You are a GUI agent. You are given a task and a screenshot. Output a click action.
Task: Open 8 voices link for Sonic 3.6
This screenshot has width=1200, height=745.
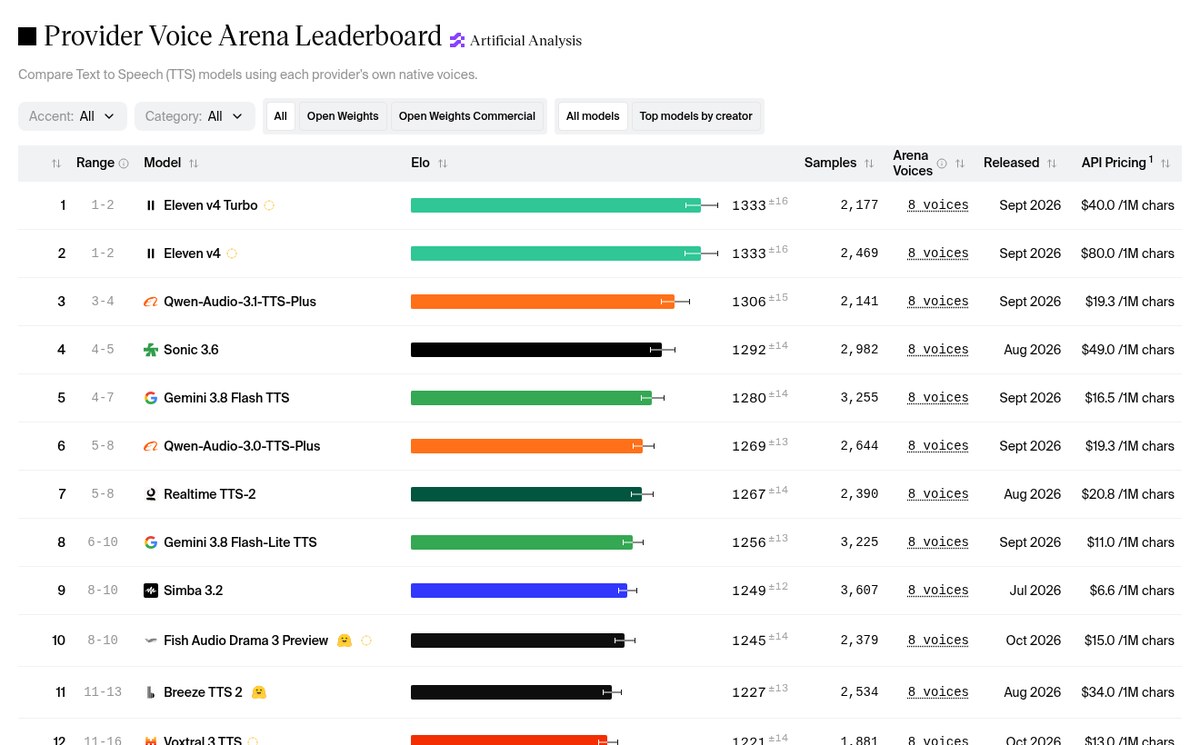point(938,350)
